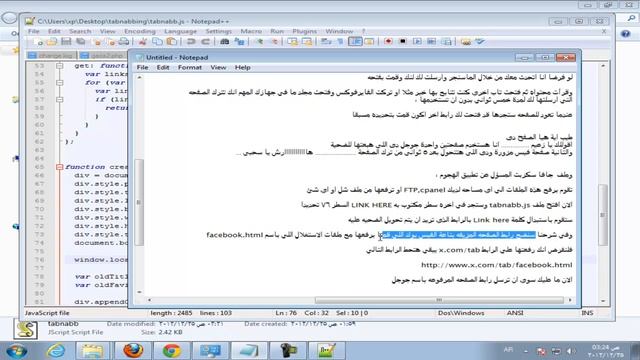Open Firefox from the taskbar
Viewport: 640px width, 360px height.
pos(133,351)
